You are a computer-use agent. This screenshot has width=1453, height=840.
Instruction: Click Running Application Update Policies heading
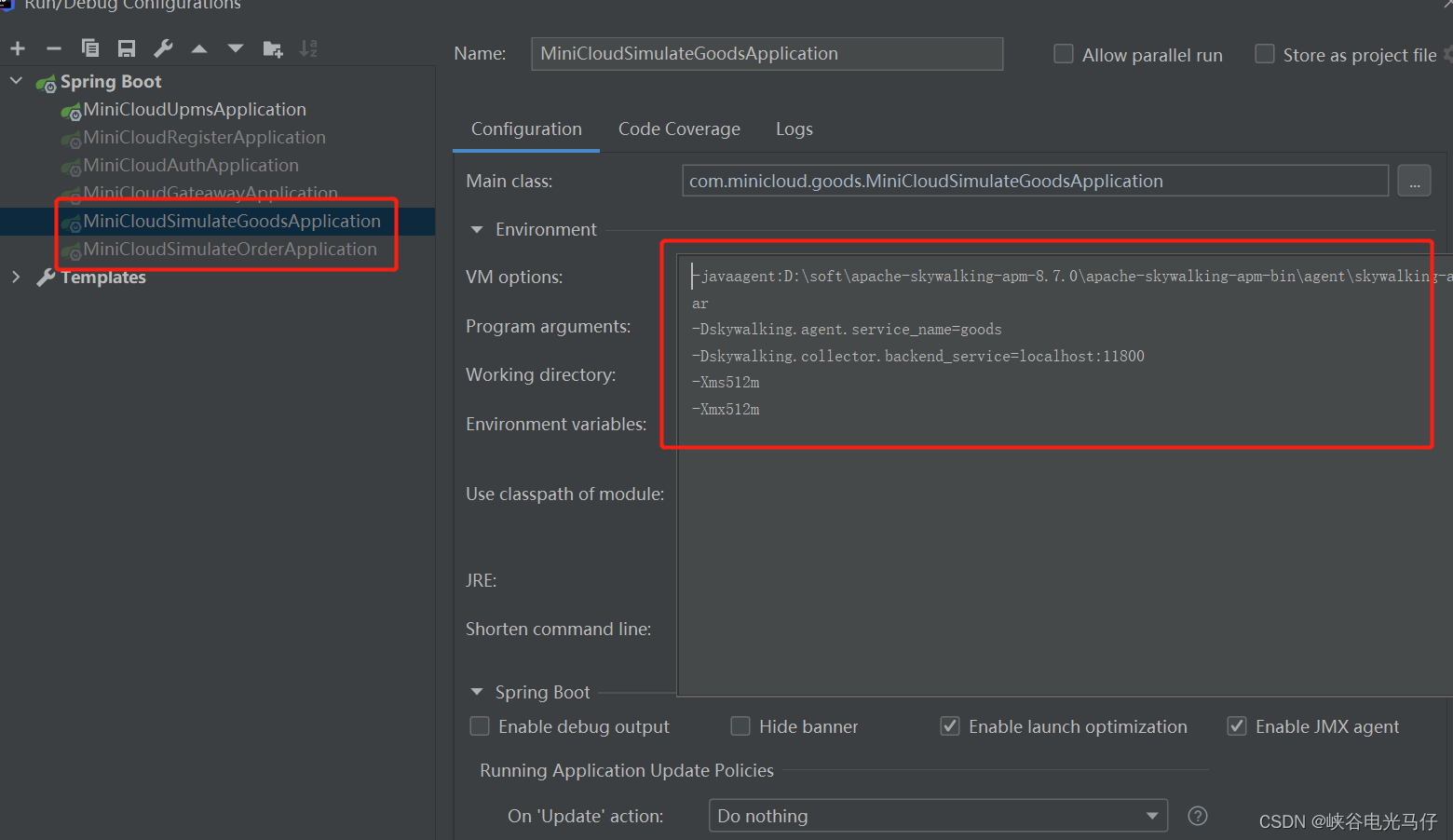[627, 771]
